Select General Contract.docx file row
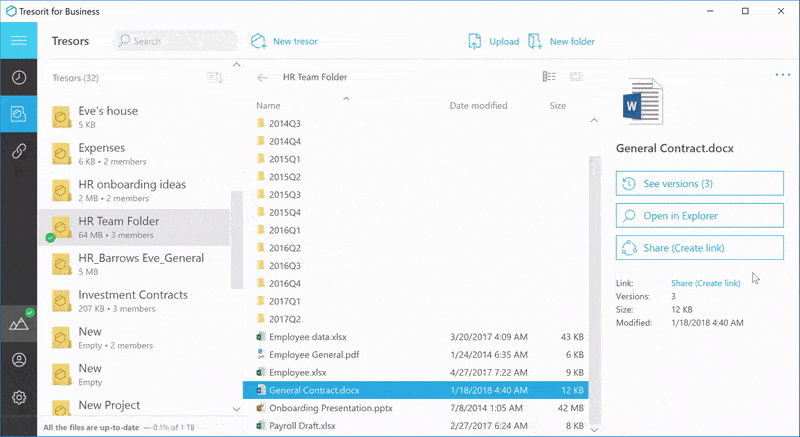 click(x=416, y=390)
